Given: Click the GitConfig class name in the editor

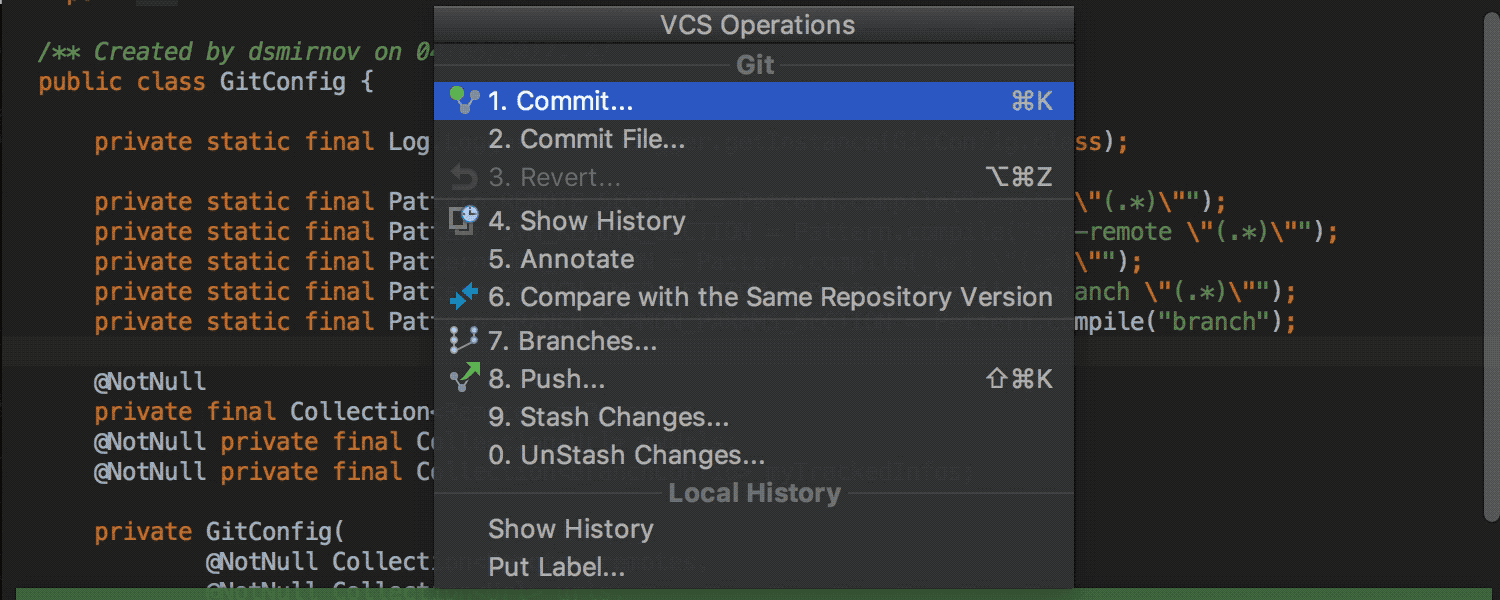Looking at the screenshot, I should pyautogui.click(x=283, y=82).
